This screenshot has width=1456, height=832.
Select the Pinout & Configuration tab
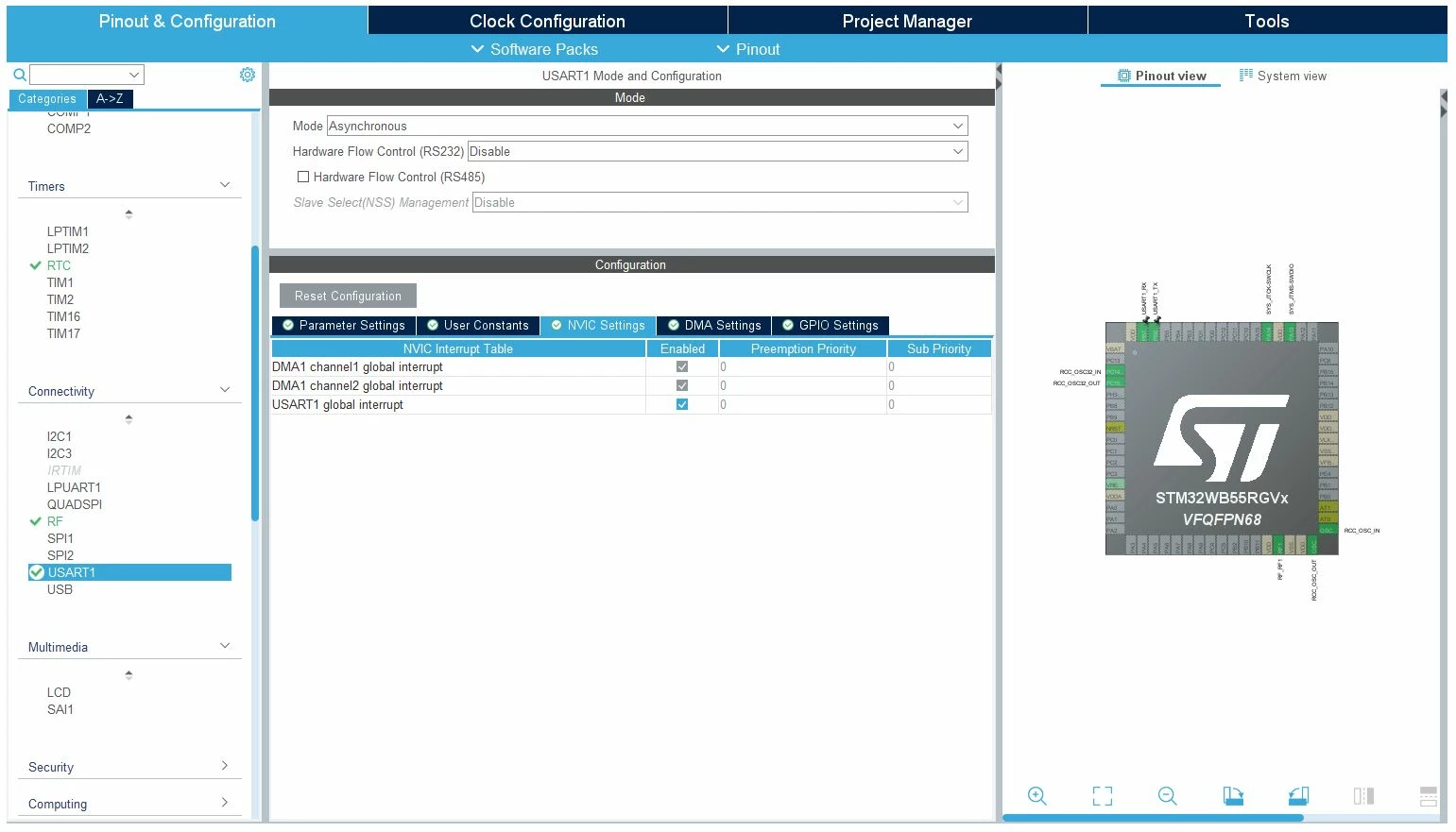pyautogui.click(x=187, y=21)
